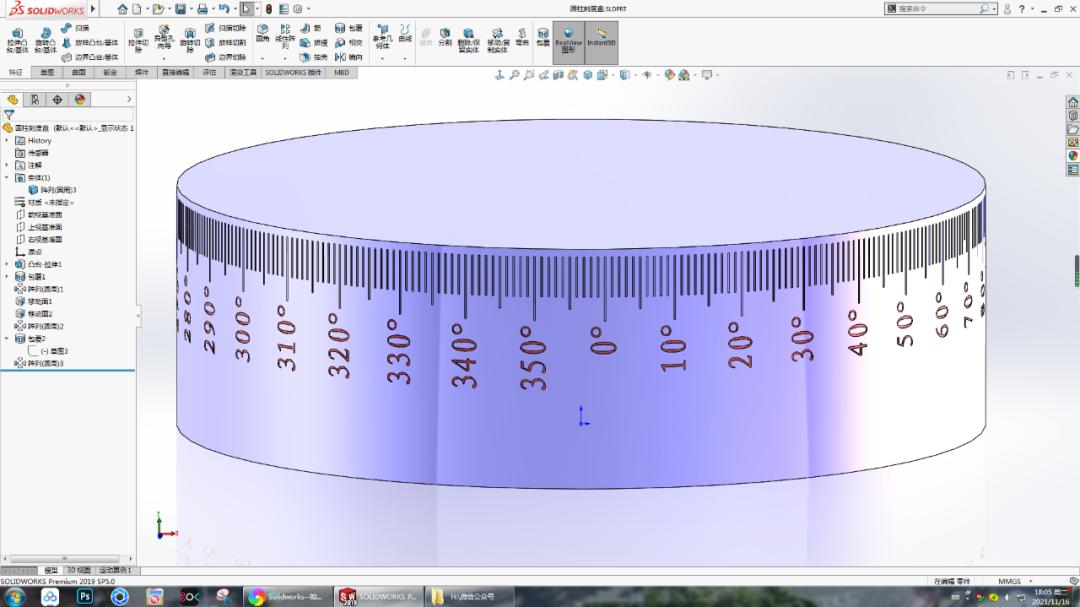Click the Edit Appearance colored ball icon
This screenshot has width=1080, height=607.
(x=669, y=74)
